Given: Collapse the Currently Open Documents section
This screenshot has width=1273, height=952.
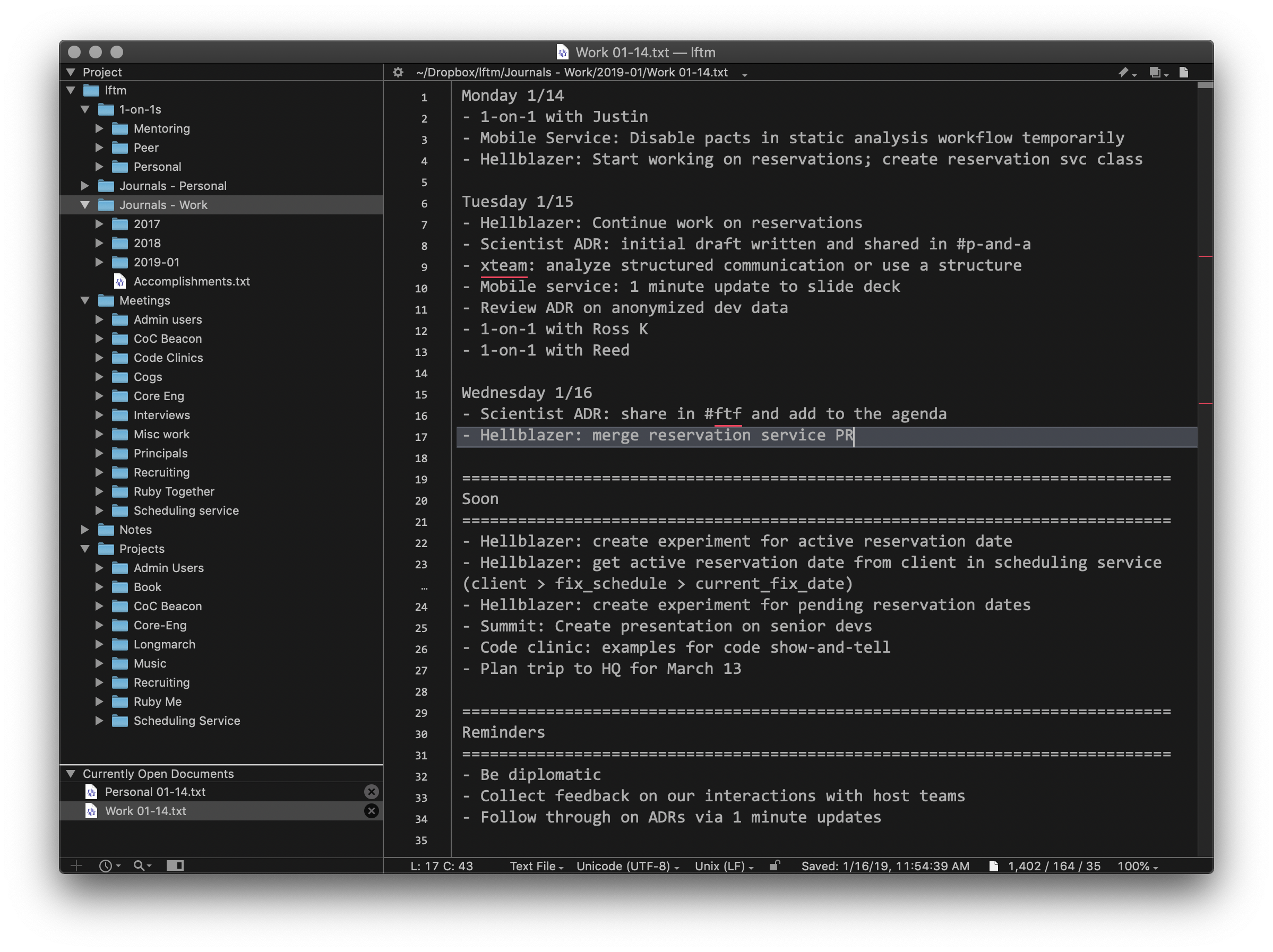Looking at the screenshot, I should [71, 774].
